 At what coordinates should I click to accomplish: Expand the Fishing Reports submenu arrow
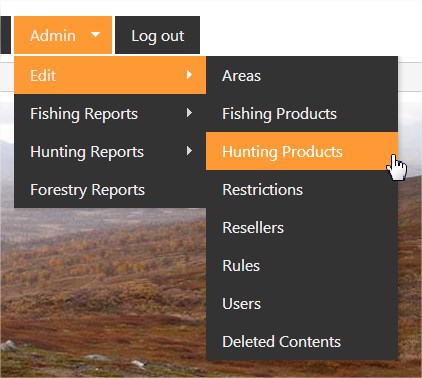(x=189, y=113)
